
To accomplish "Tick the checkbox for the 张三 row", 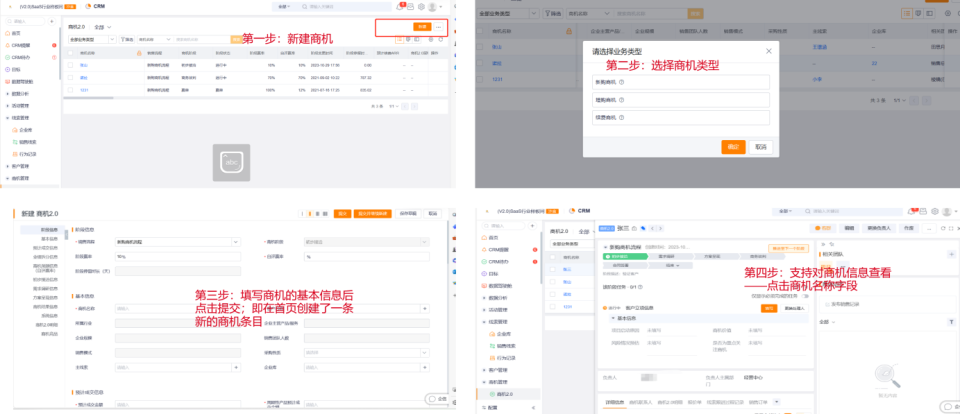I will point(554,269).
